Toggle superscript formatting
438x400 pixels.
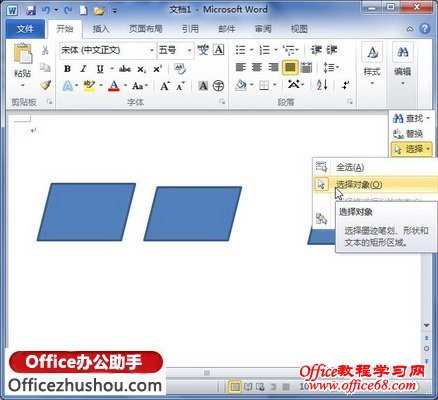click(x=157, y=69)
